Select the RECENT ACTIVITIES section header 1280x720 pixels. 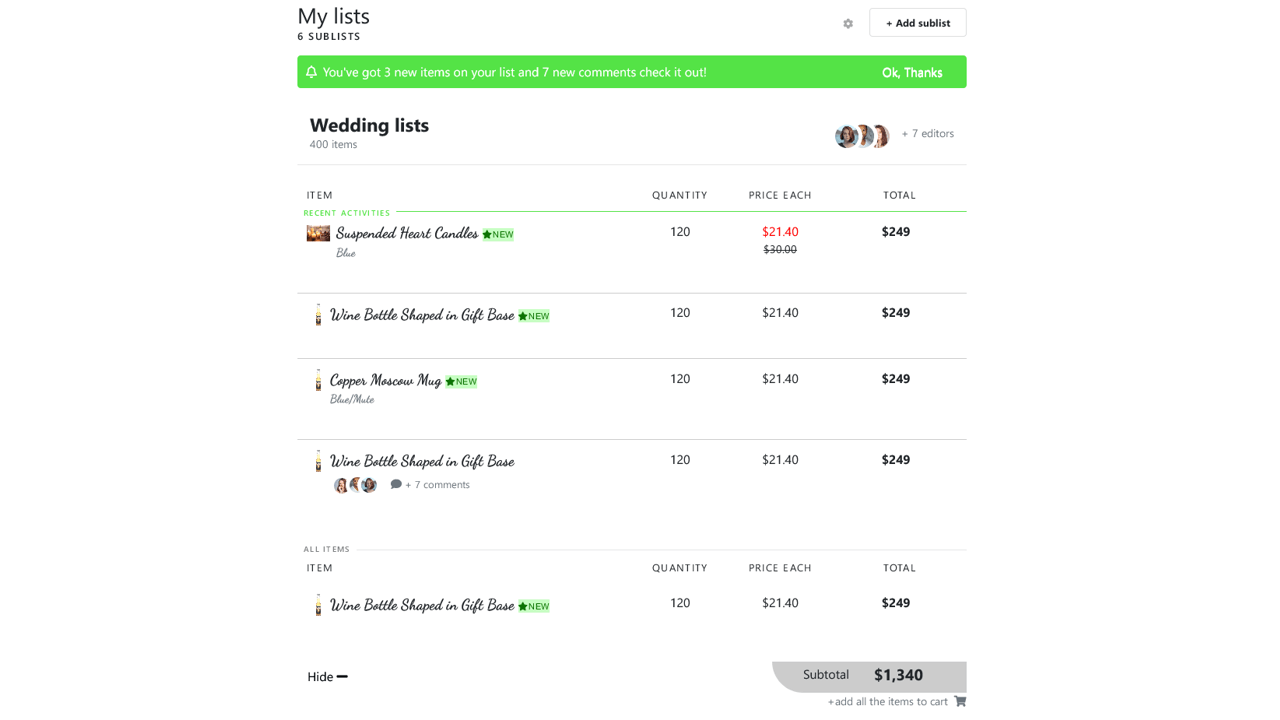346,212
